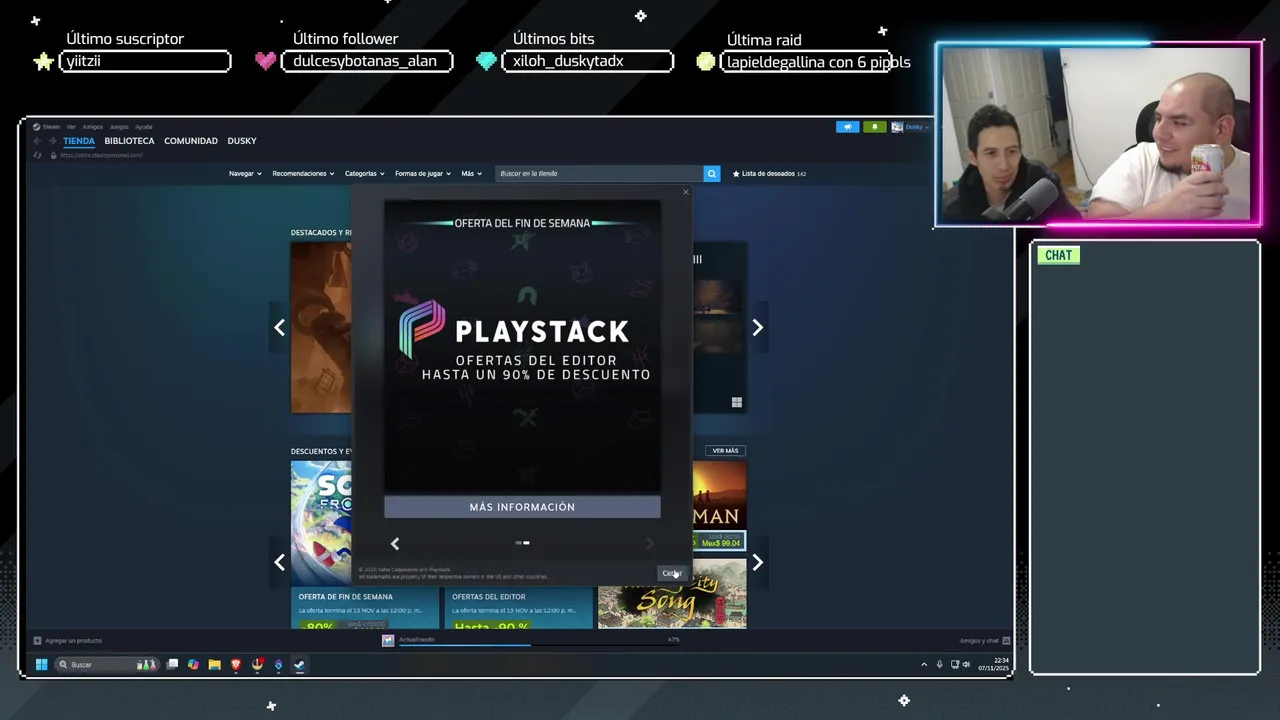Click the microphone icon in system tray
1280x720 pixels.
tap(939, 665)
